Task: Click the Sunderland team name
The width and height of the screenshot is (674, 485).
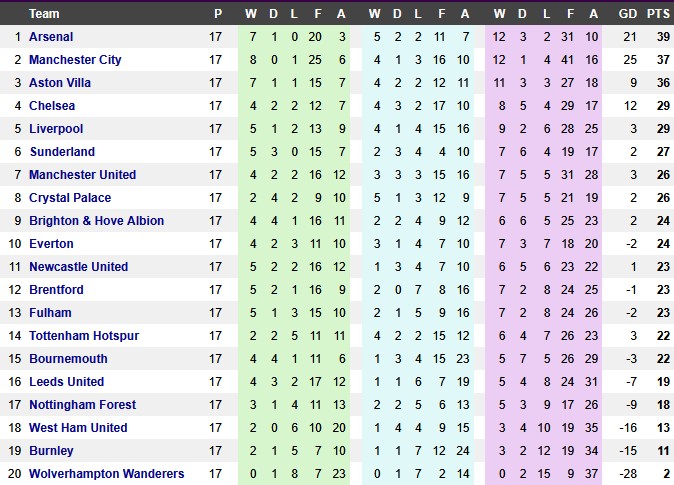Action: point(62,152)
